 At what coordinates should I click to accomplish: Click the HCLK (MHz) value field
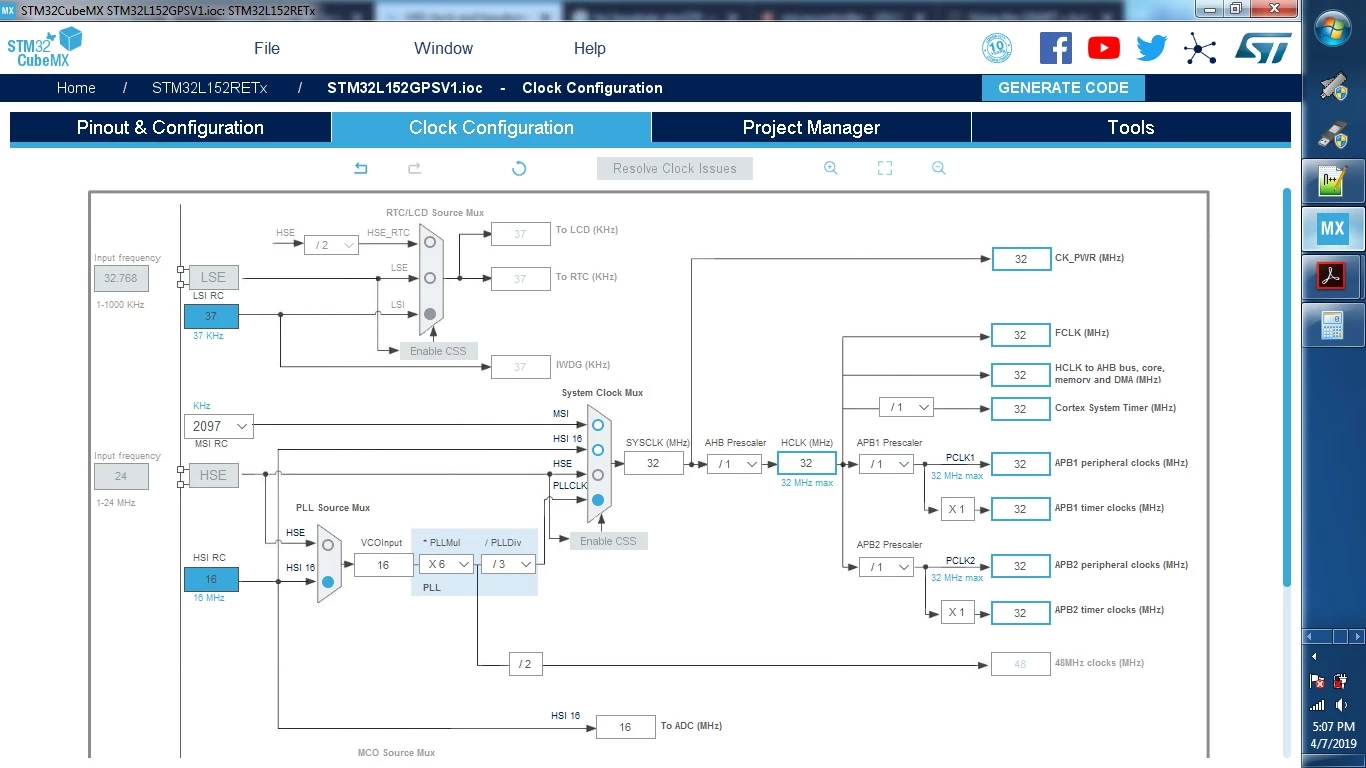click(806, 463)
